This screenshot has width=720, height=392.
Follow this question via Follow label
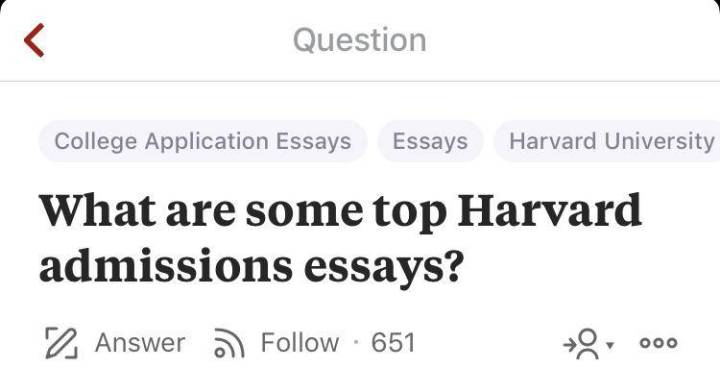click(x=300, y=343)
